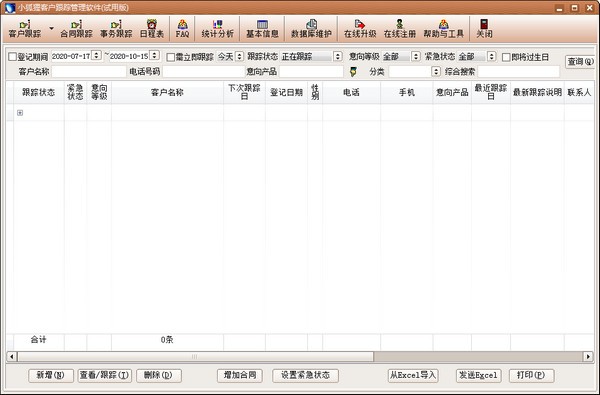Sort by 意向等级 column header
The image size is (600, 395).
pyautogui.click(x=99, y=92)
